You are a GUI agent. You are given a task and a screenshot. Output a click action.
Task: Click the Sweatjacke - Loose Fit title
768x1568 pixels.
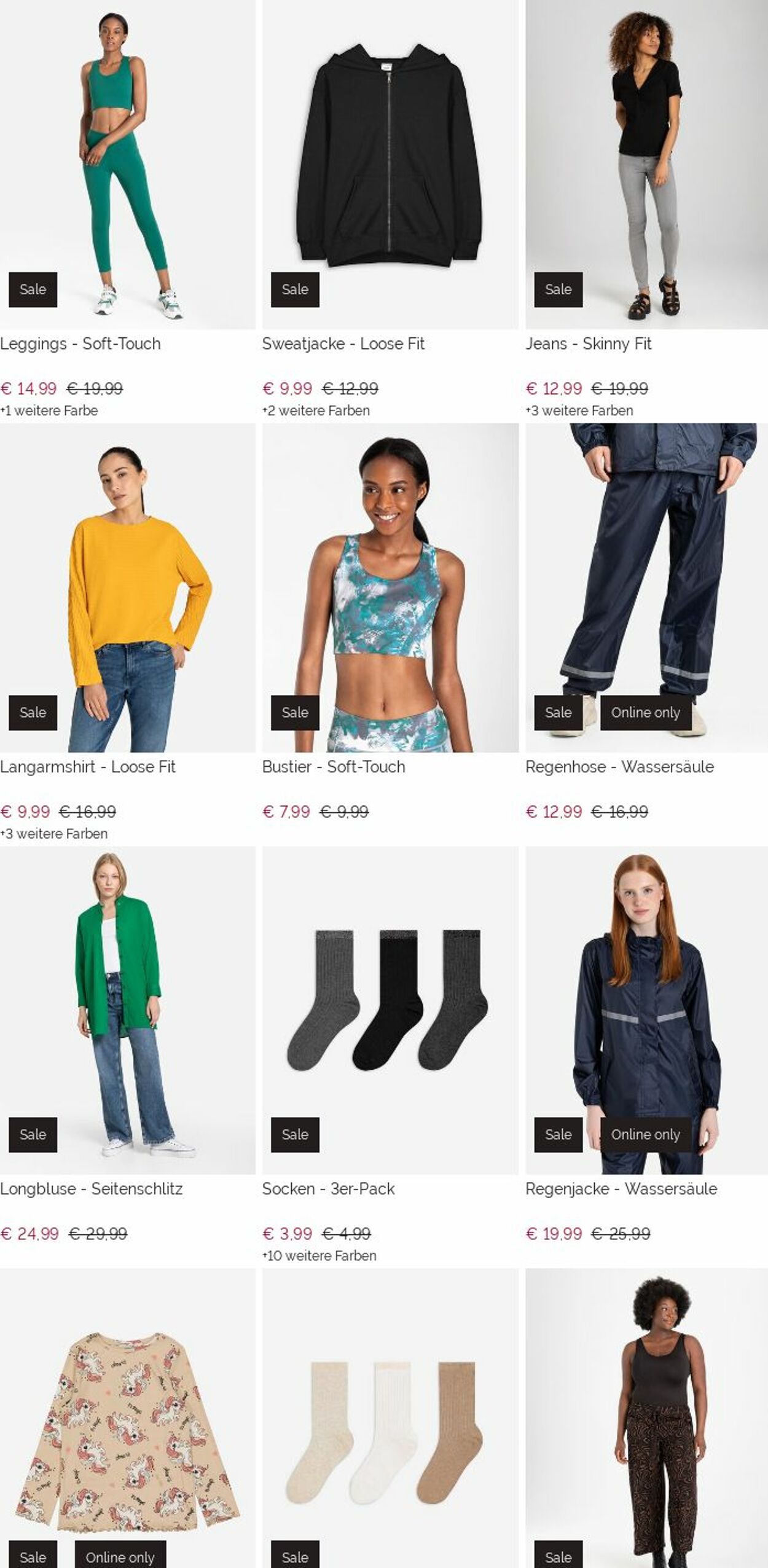[x=343, y=343]
